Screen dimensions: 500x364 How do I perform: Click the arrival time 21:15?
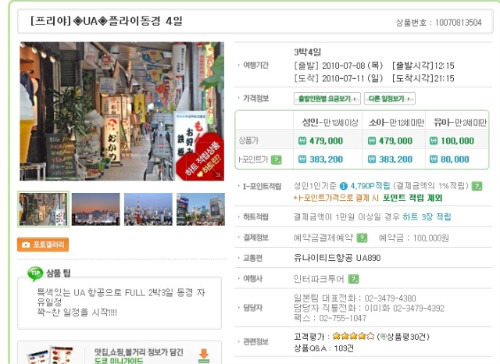(444, 78)
